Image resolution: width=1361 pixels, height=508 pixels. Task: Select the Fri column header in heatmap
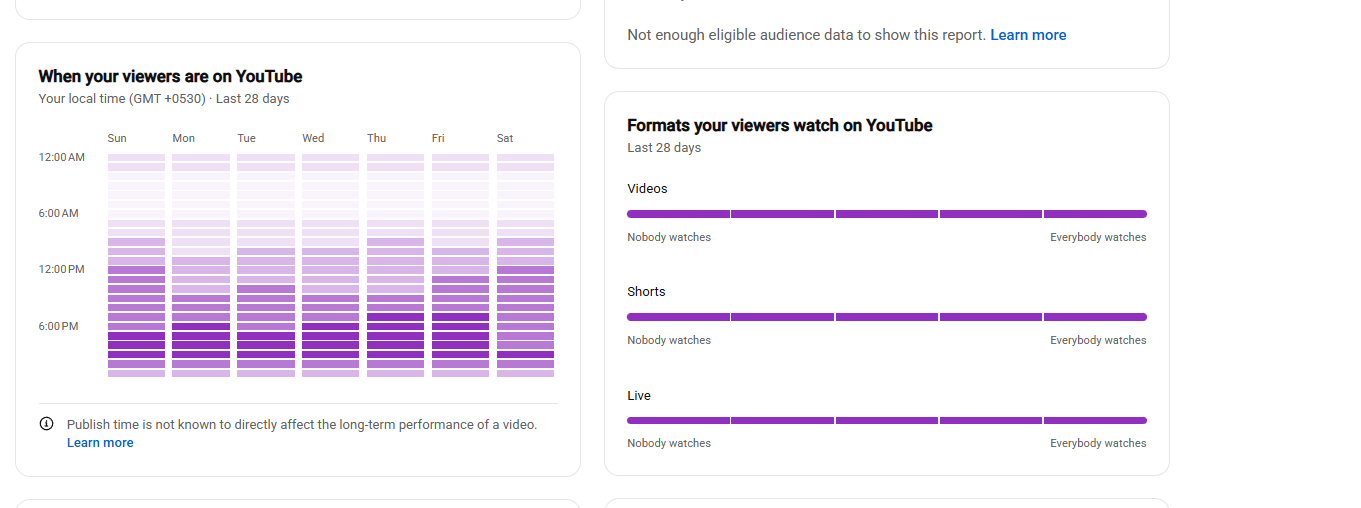coord(438,138)
